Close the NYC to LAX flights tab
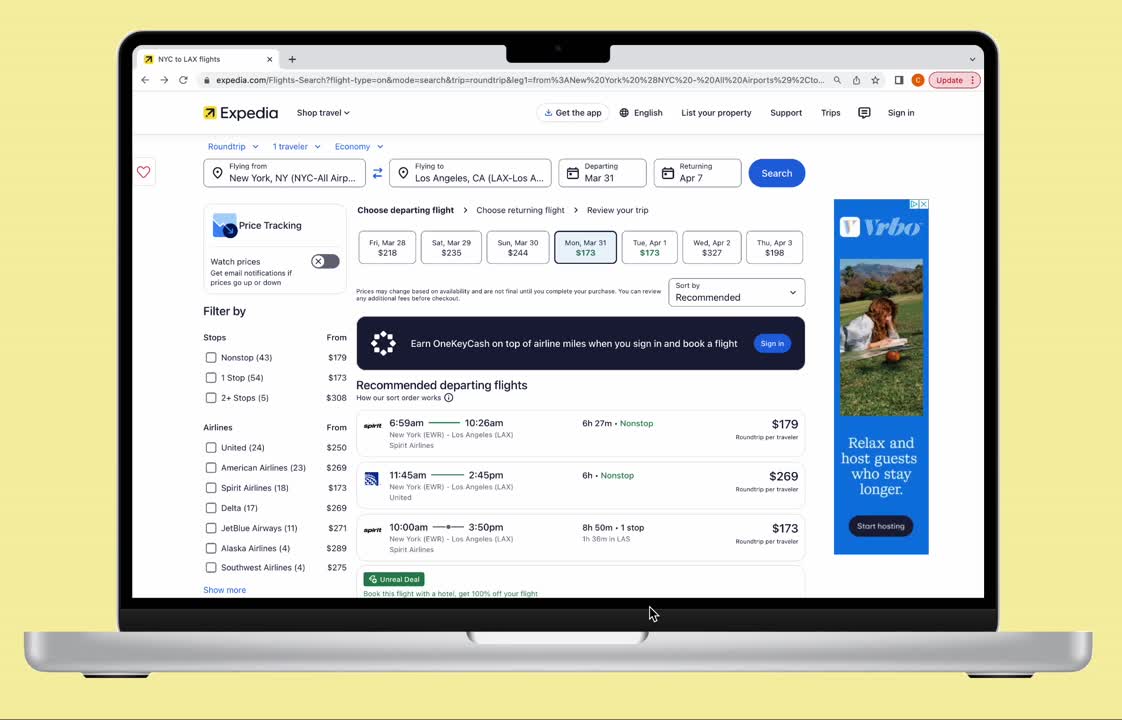Image resolution: width=1122 pixels, height=720 pixels. (x=270, y=59)
